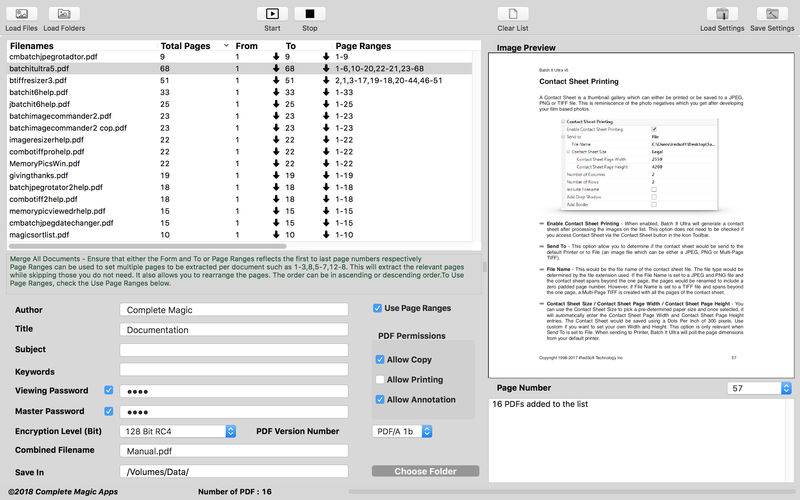The image size is (800, 500).
Task: Click From down arrow for combotiffprohelp.pdf
Action: coord(276,152)
